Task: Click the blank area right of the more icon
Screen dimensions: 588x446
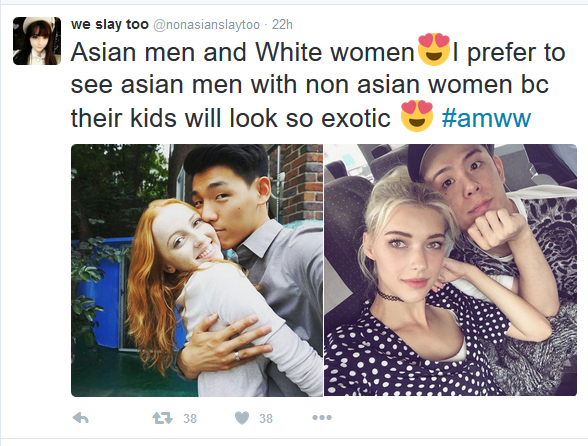Action: [x=450, y=417]
